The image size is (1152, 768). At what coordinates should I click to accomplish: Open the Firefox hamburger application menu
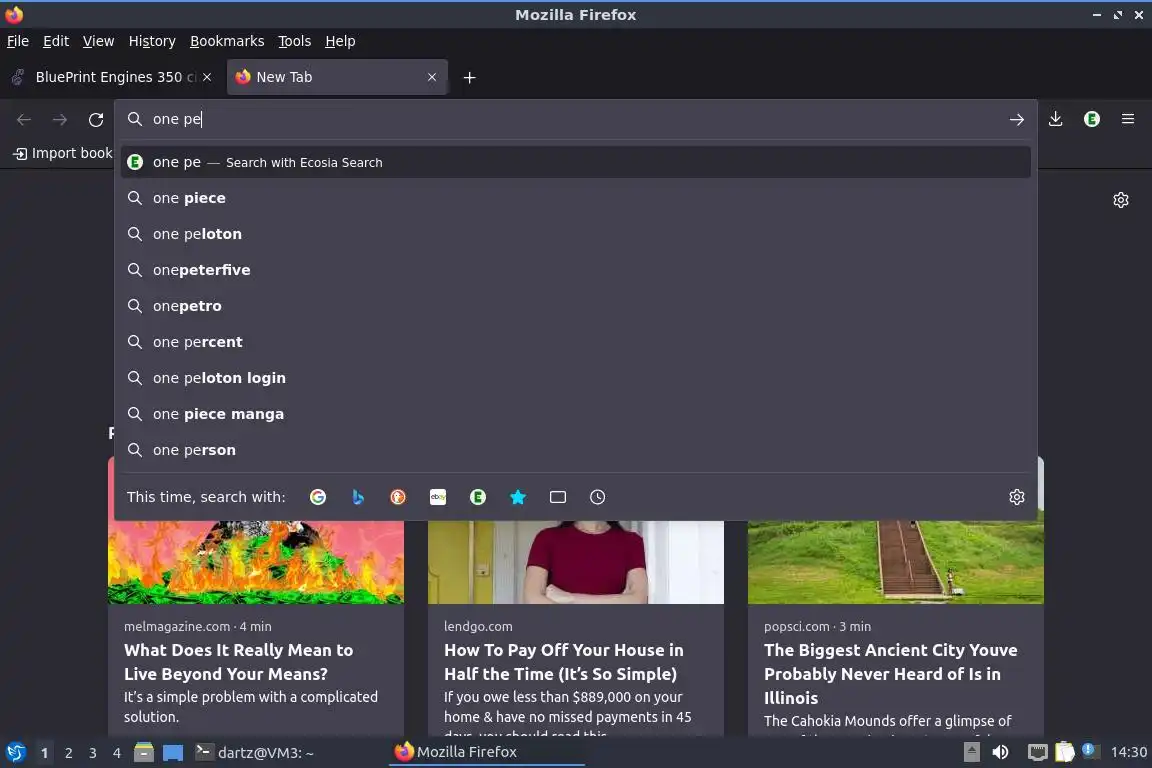pos(1128,119)
